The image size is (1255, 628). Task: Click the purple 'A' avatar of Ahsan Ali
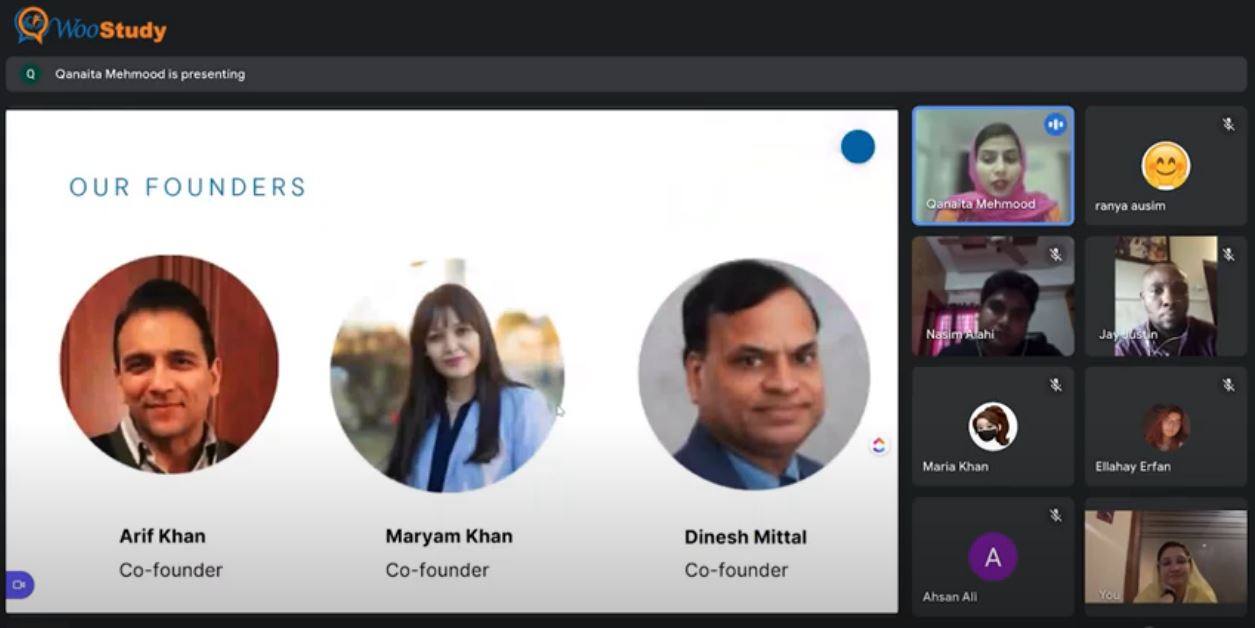click(992, 557)
